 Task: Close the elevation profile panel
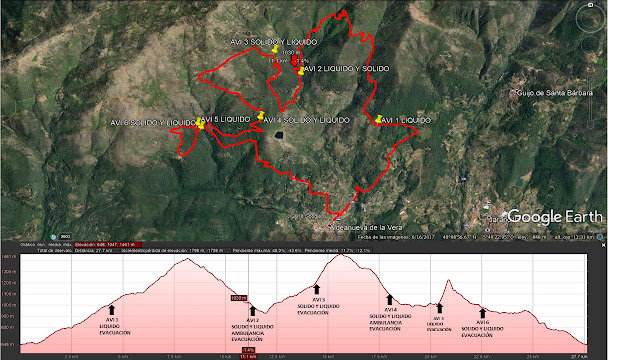[x=603, y=245]
